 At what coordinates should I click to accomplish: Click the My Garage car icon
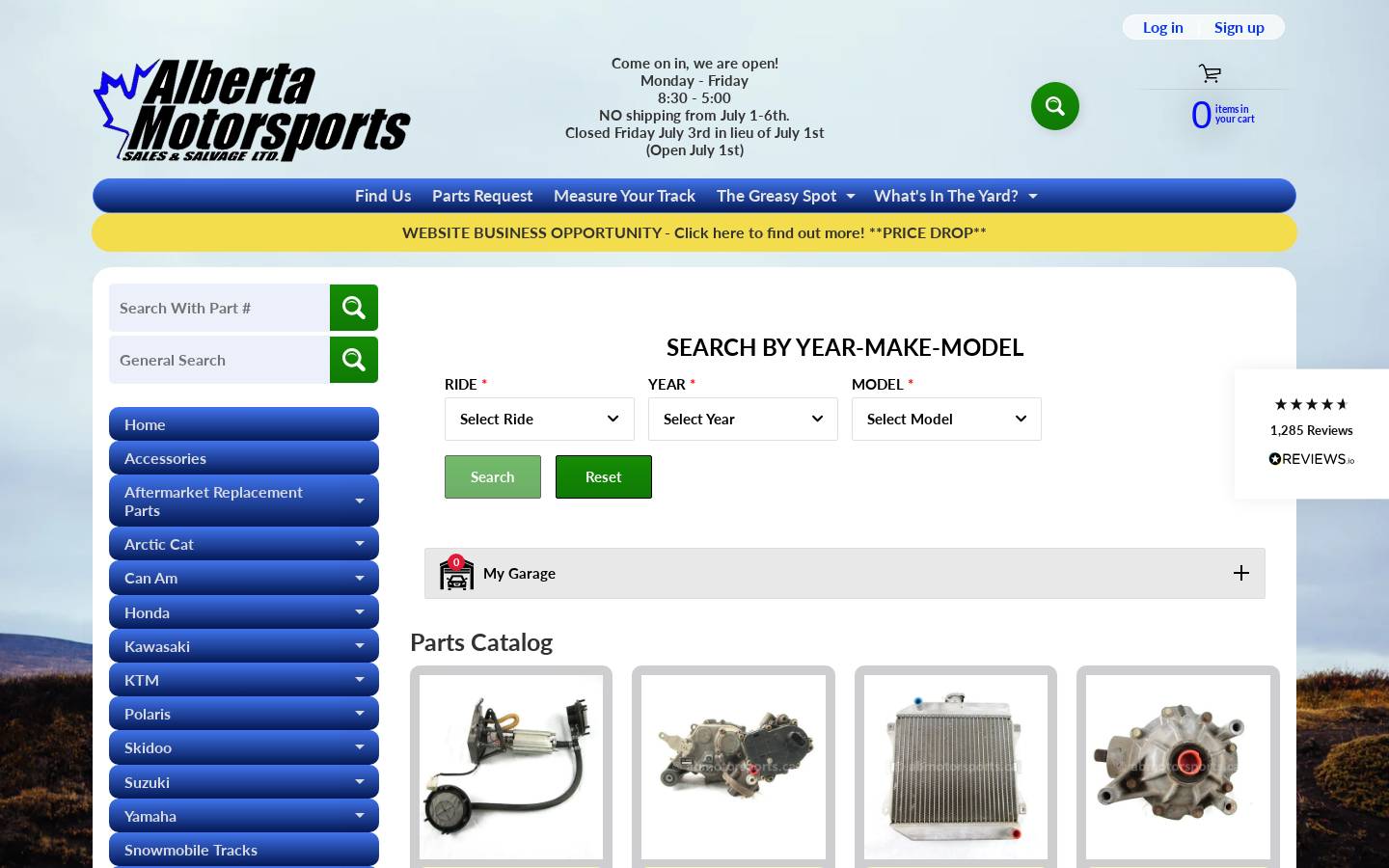coord(456,573)
